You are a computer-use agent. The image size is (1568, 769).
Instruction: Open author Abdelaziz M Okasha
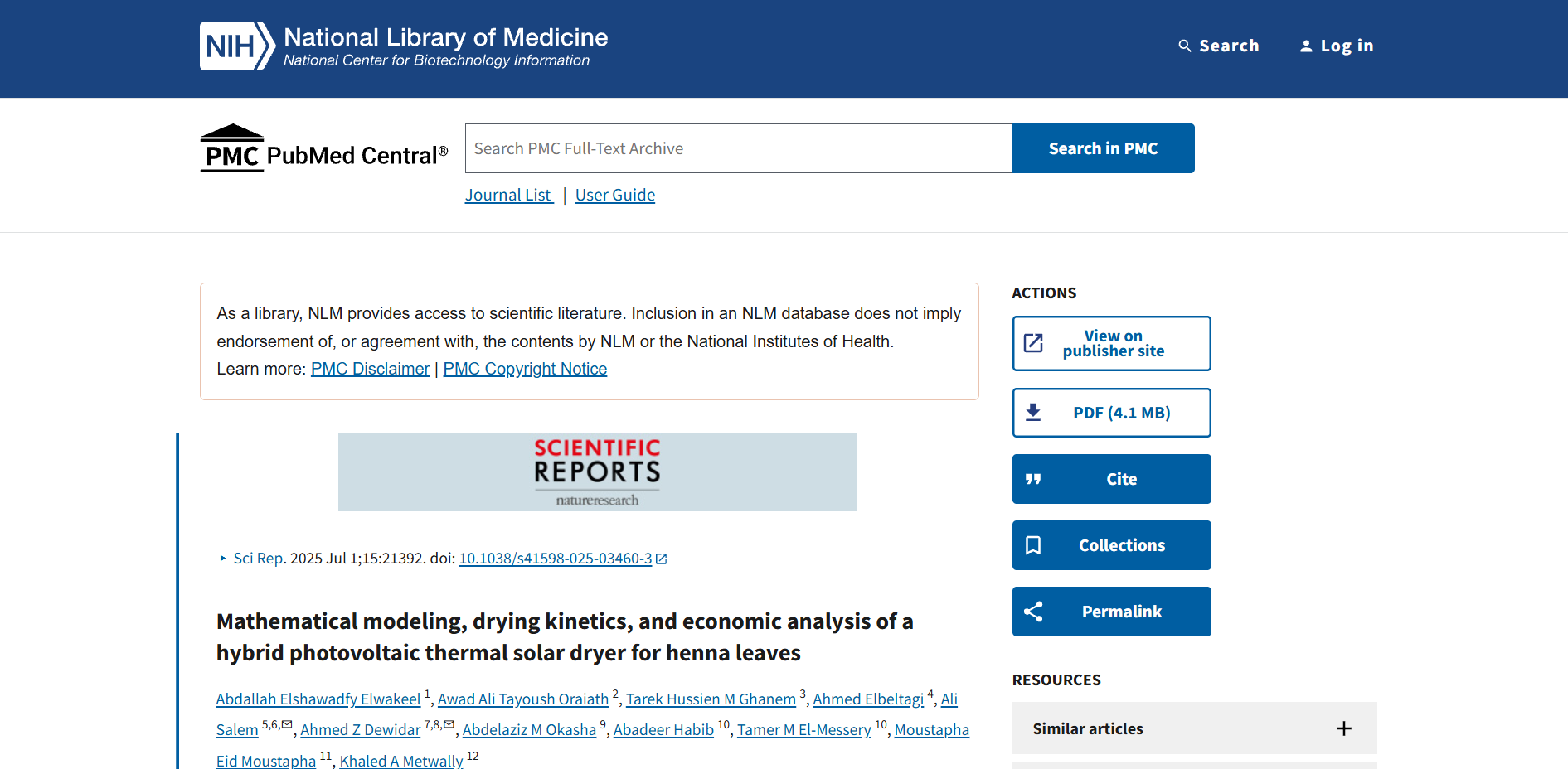529,730
